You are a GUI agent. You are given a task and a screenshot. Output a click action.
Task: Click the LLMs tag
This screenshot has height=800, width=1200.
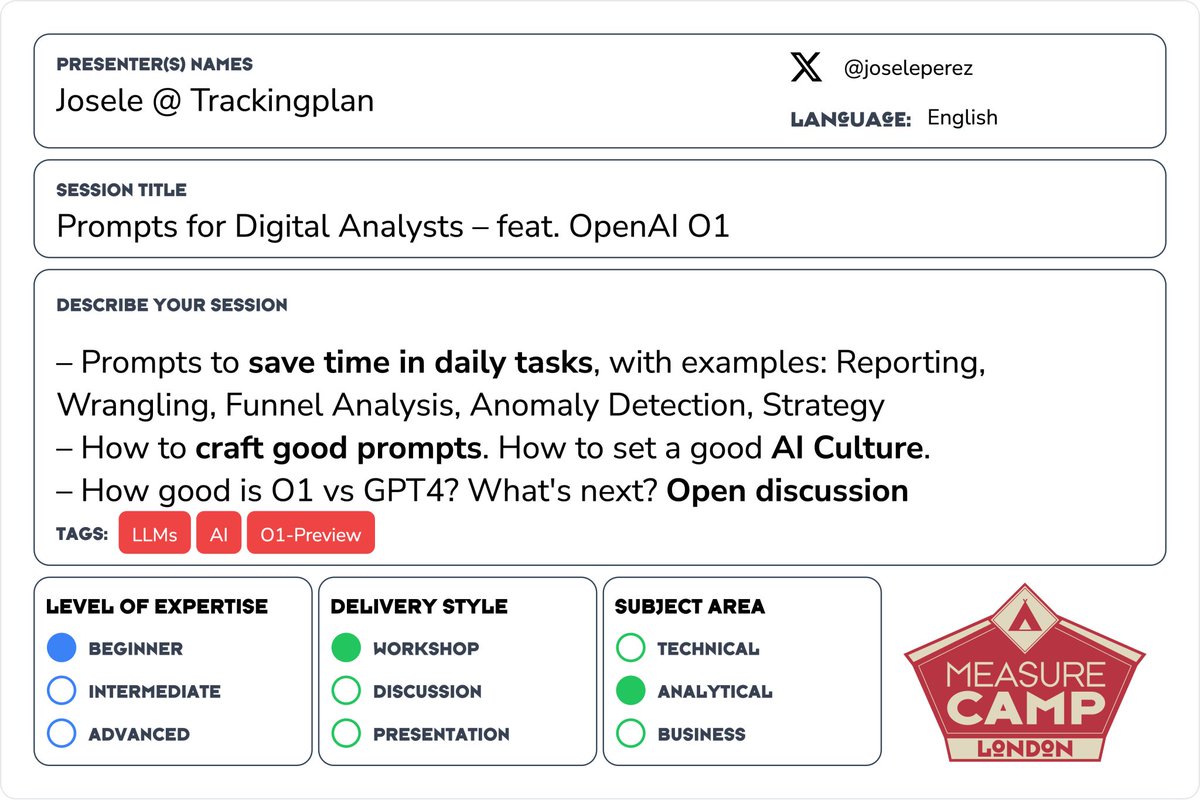tap(154, 533)
